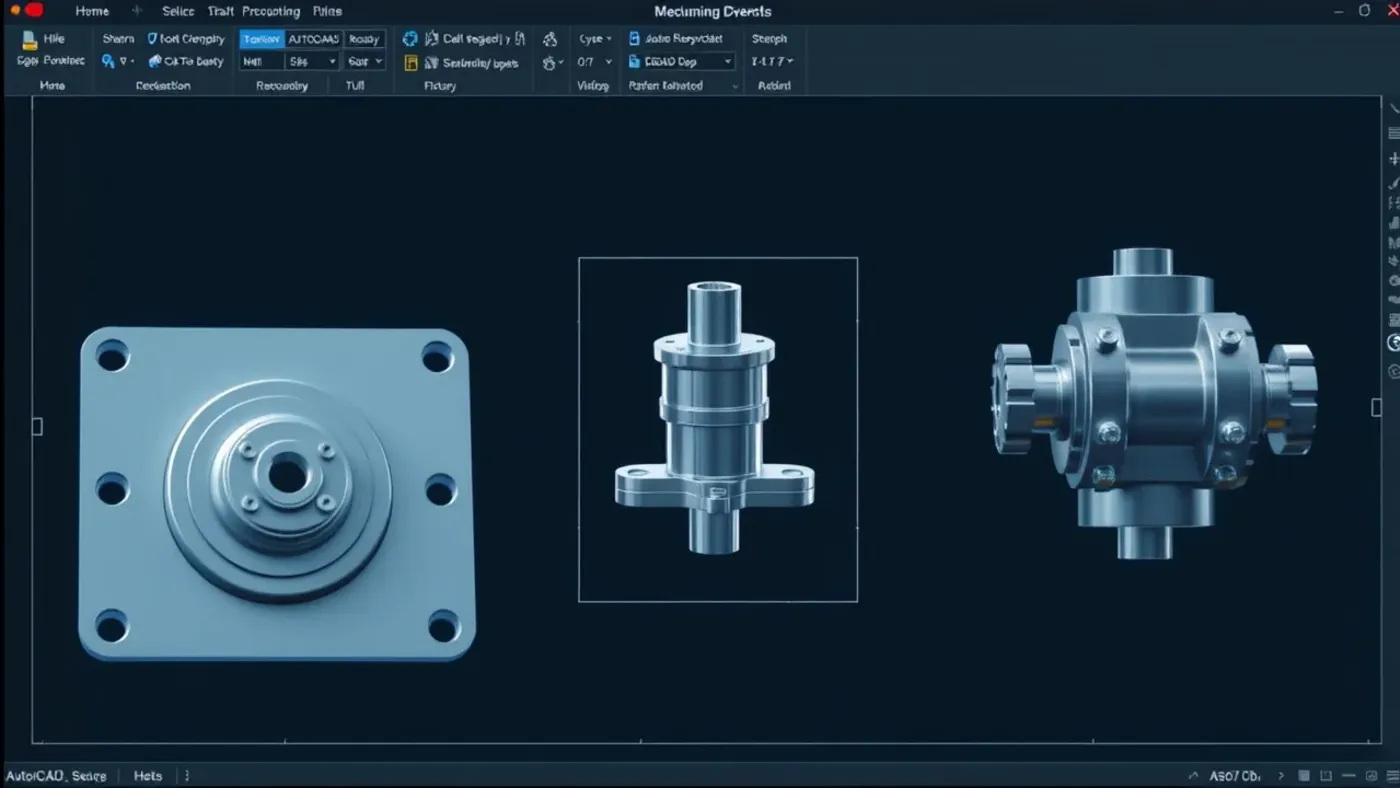Expand the Rafen Iolteted panel arrow

[736, 87]
